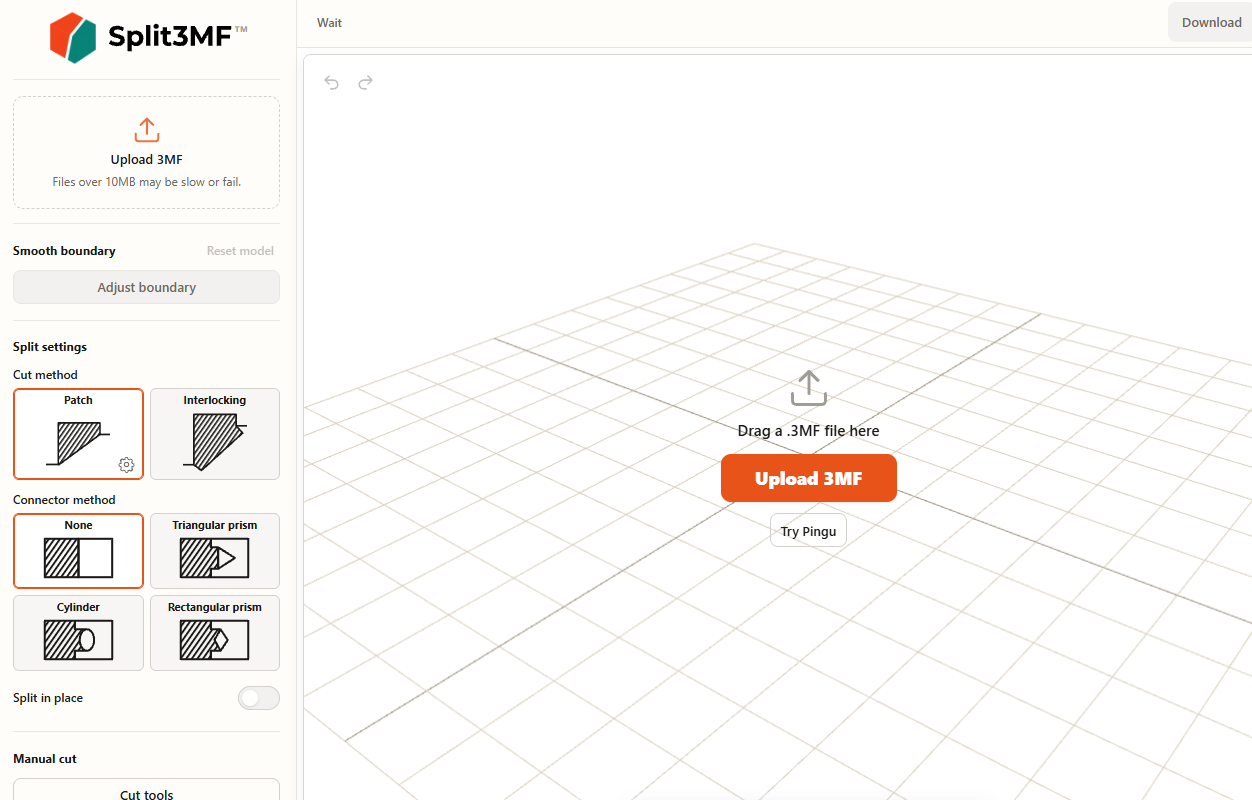Screen dimensions: 1252x800
Task: Select Patch cut method
Action: (78, 434)
